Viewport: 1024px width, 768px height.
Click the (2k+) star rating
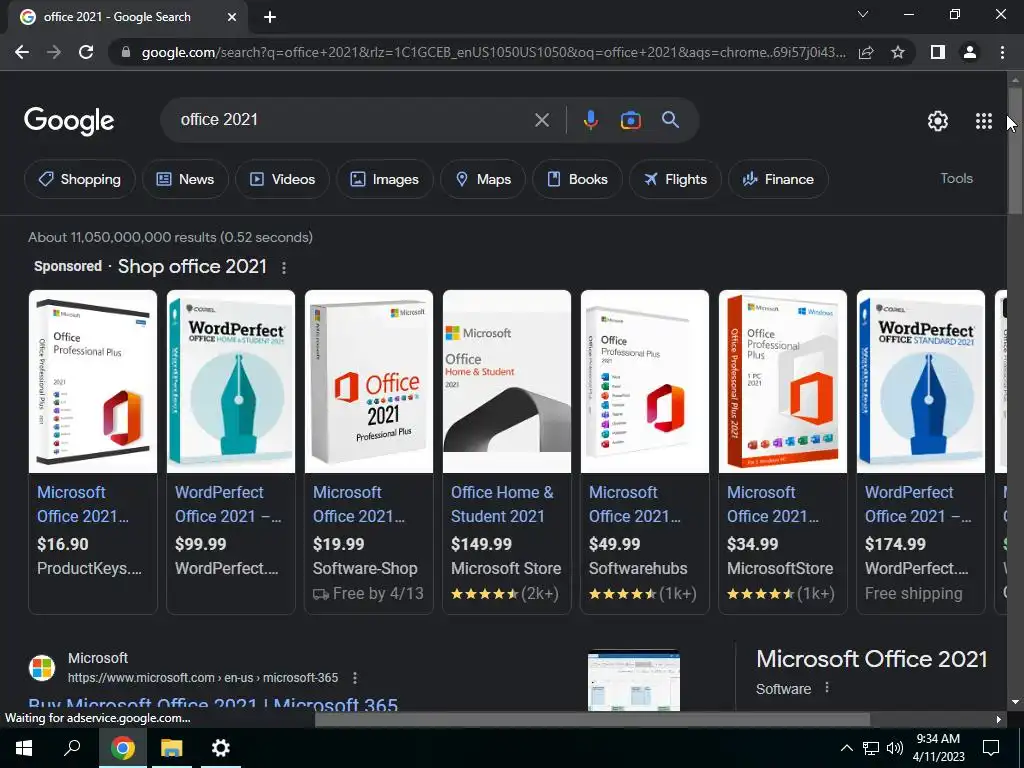coord(504,594)
